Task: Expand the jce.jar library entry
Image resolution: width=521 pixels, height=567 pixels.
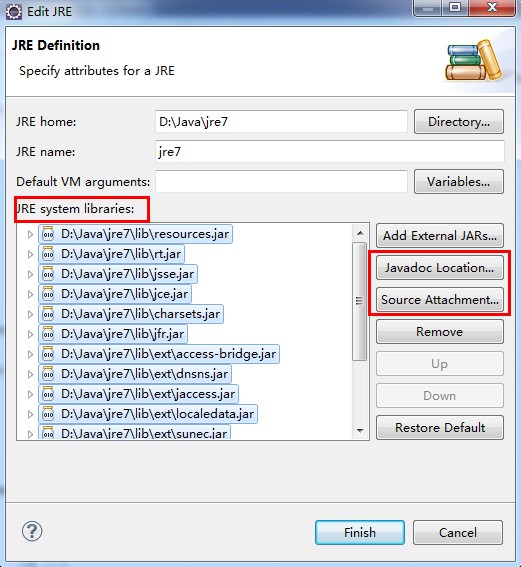Action: click(x=30, y=294)
